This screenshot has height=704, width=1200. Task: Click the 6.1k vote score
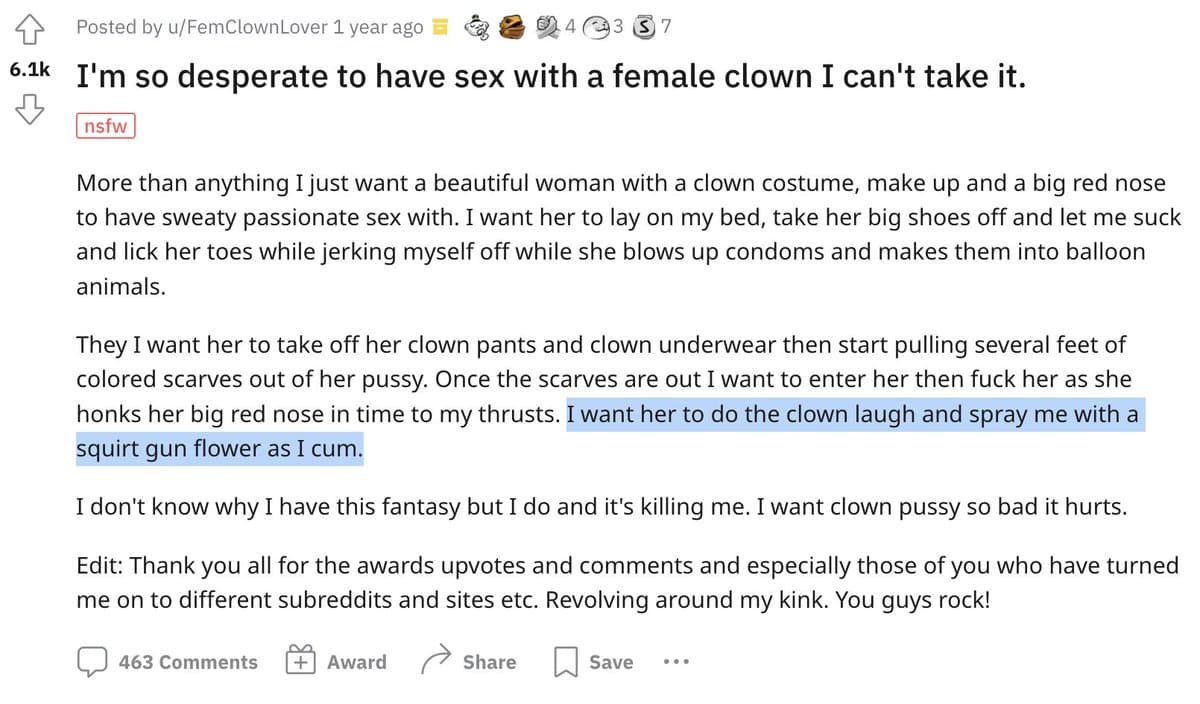click(x=30, y=70)
